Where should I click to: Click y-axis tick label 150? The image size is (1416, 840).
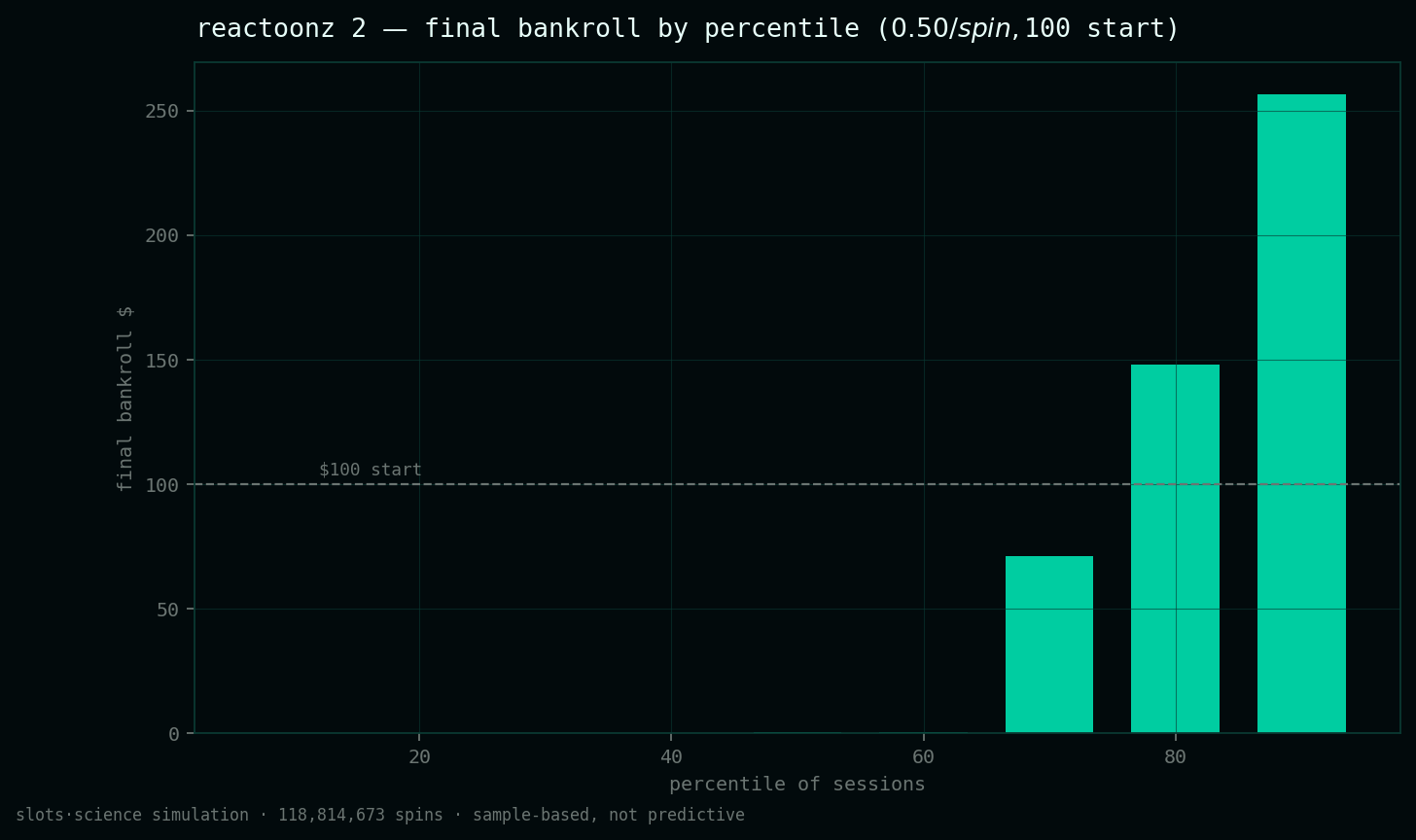(x=162, y=360)
